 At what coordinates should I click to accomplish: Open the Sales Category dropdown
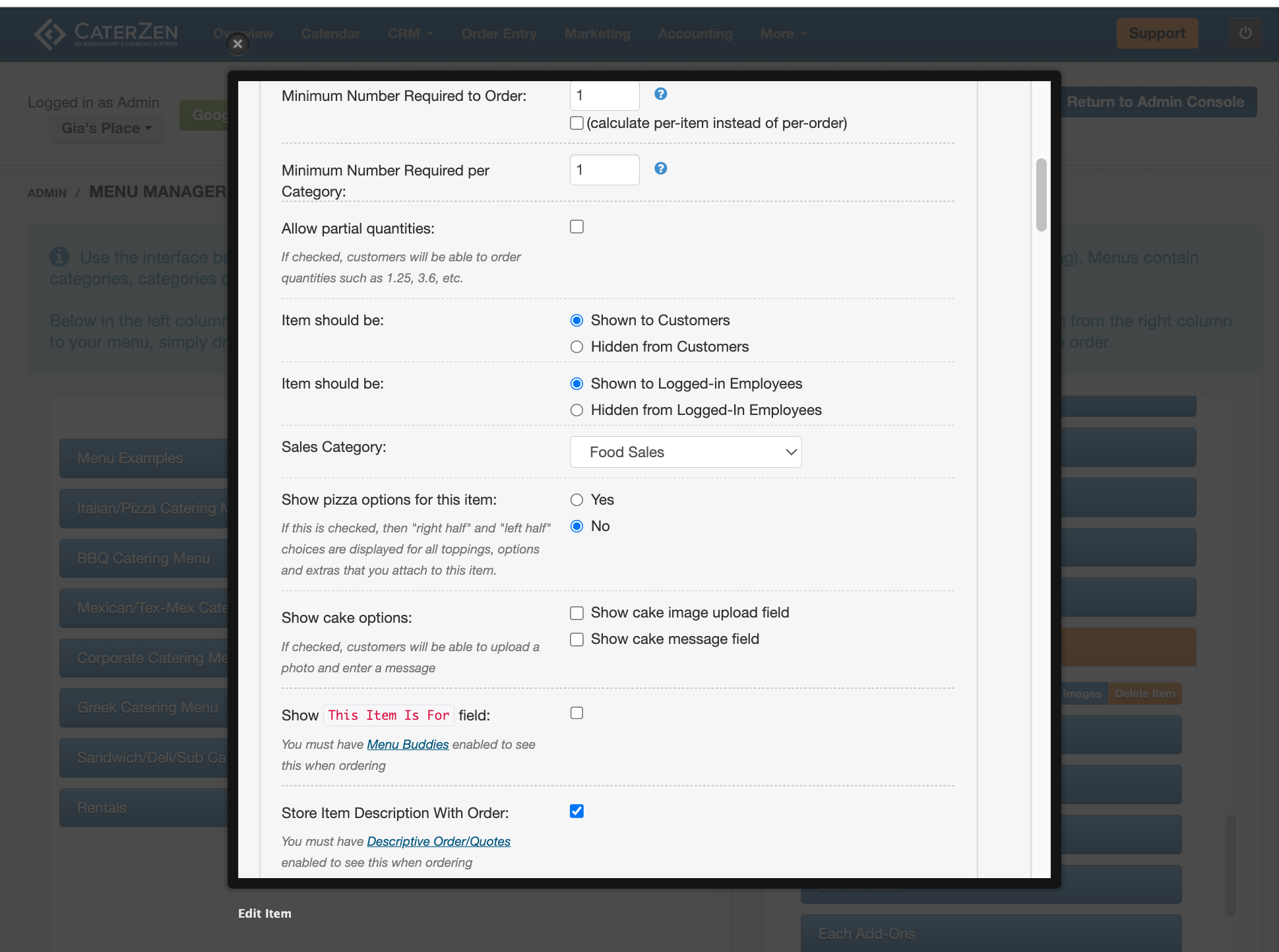(x=685, y=453)
